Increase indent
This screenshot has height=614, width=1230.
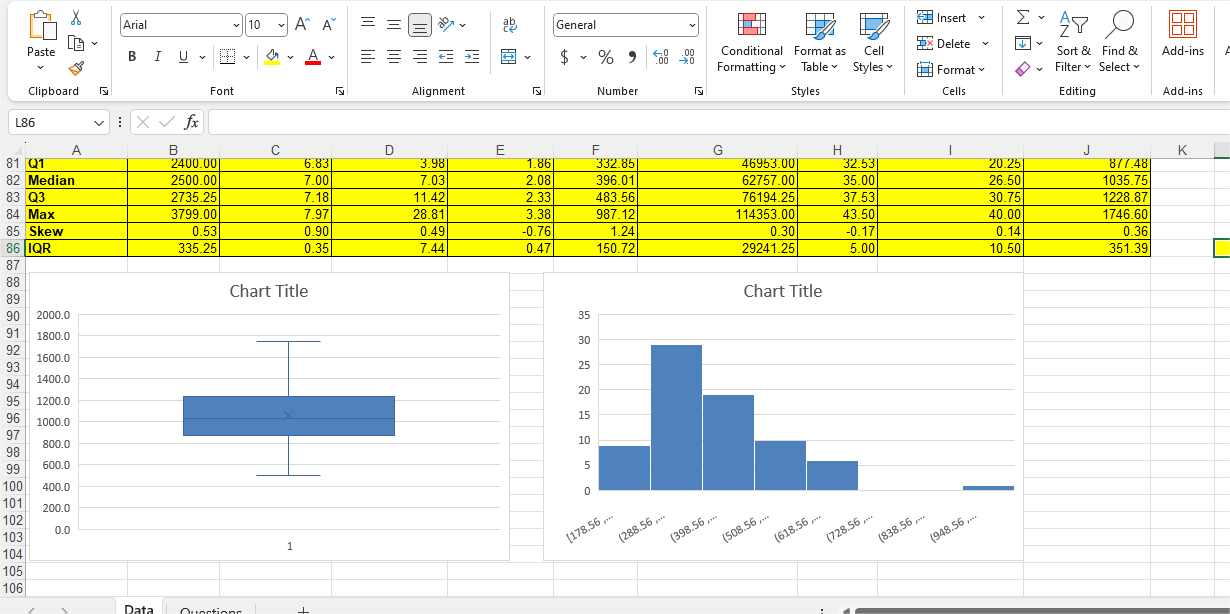(472, 57)
